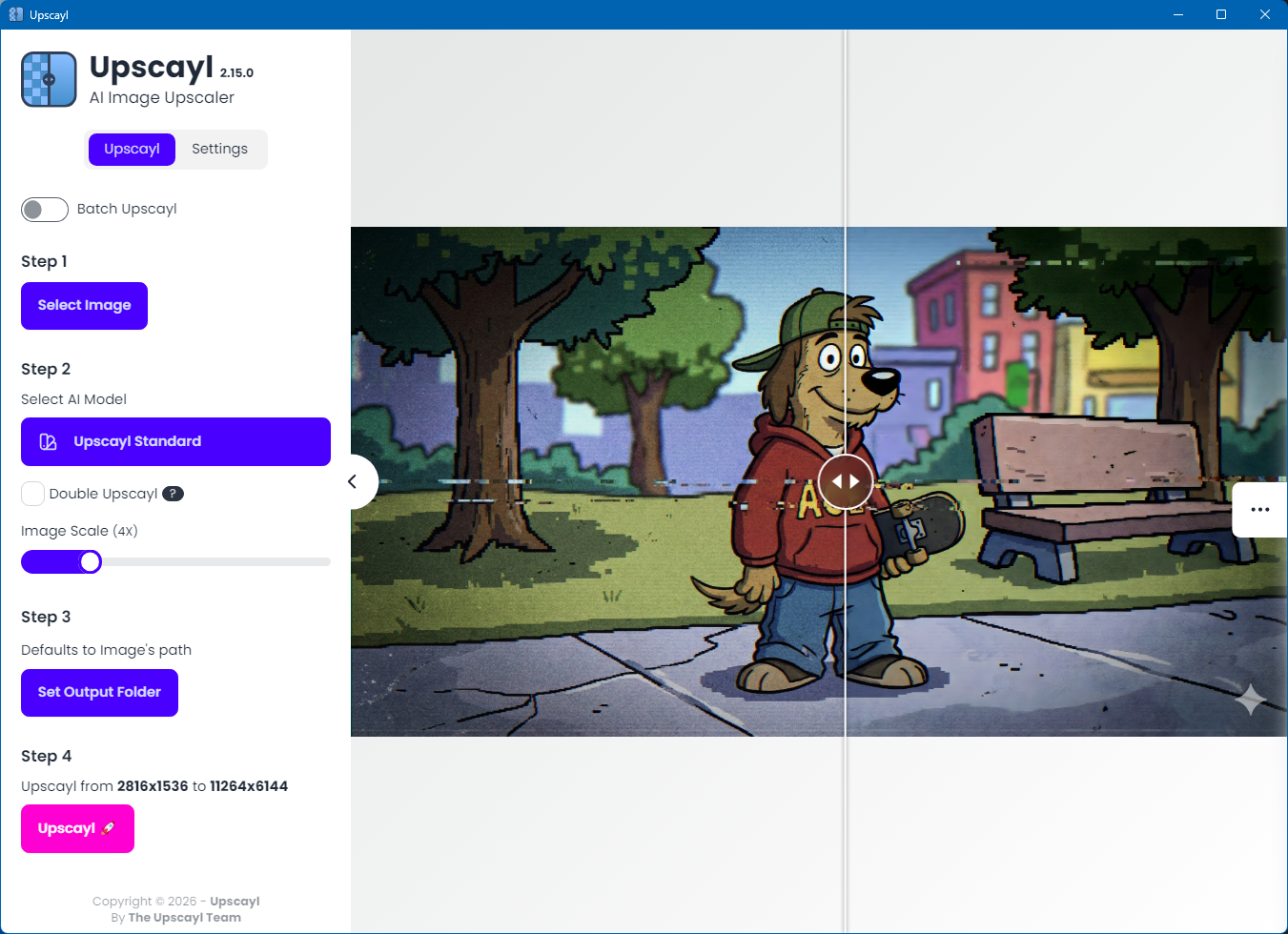
Task: Collapse the sidebar with the left chevron
Action: point(353,481)
